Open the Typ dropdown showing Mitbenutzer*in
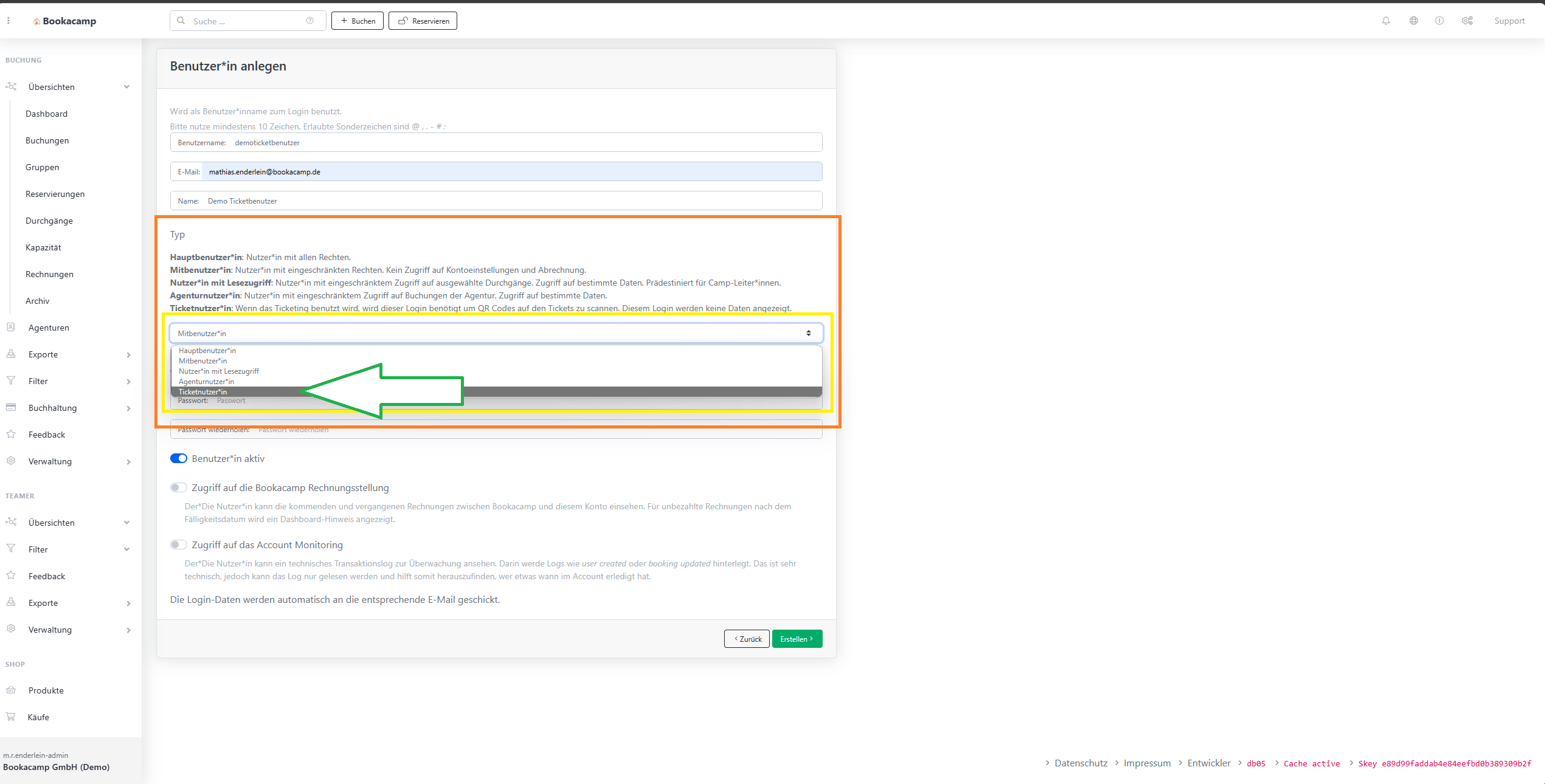Viewport: 1545px width, 784px height. 496,333
